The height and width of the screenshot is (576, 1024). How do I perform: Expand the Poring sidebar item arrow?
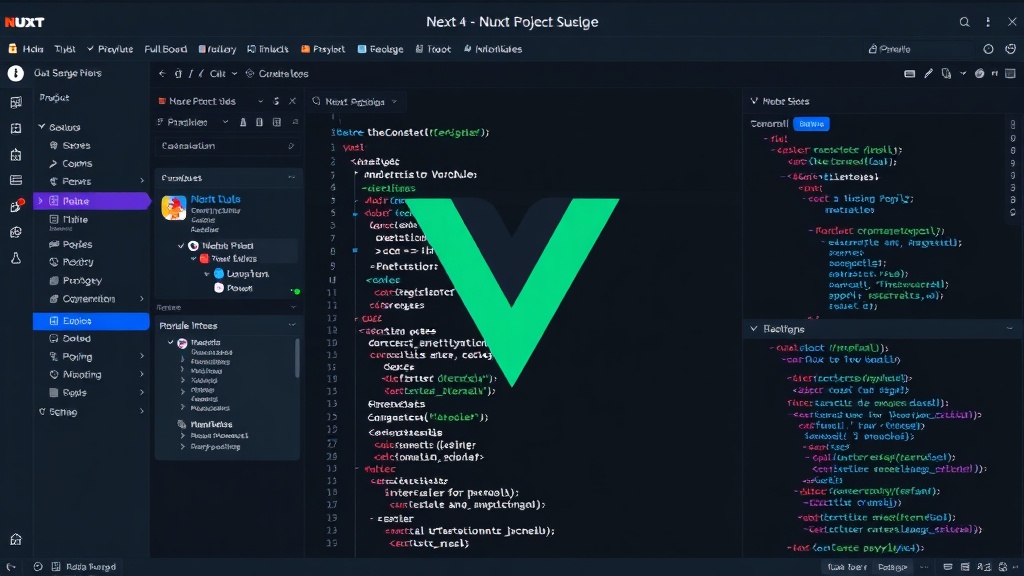click(142, 357)
